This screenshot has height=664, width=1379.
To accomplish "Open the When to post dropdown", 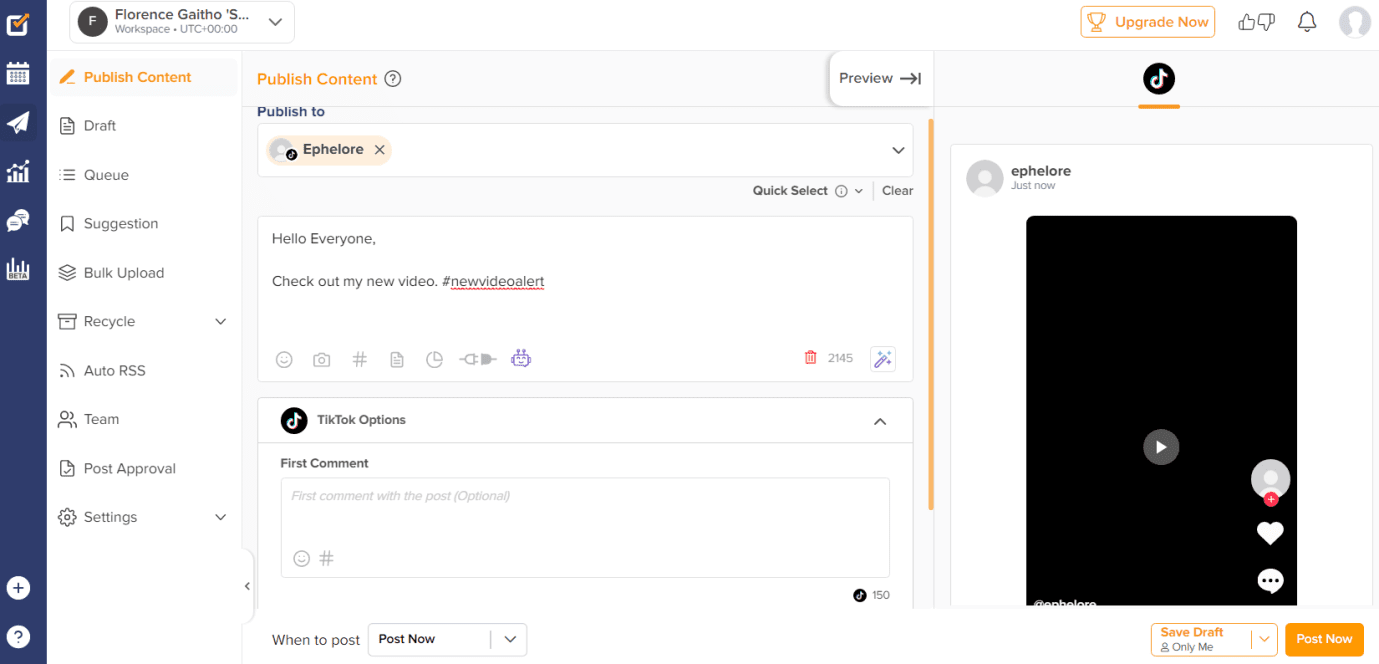I will click(511, 639).
